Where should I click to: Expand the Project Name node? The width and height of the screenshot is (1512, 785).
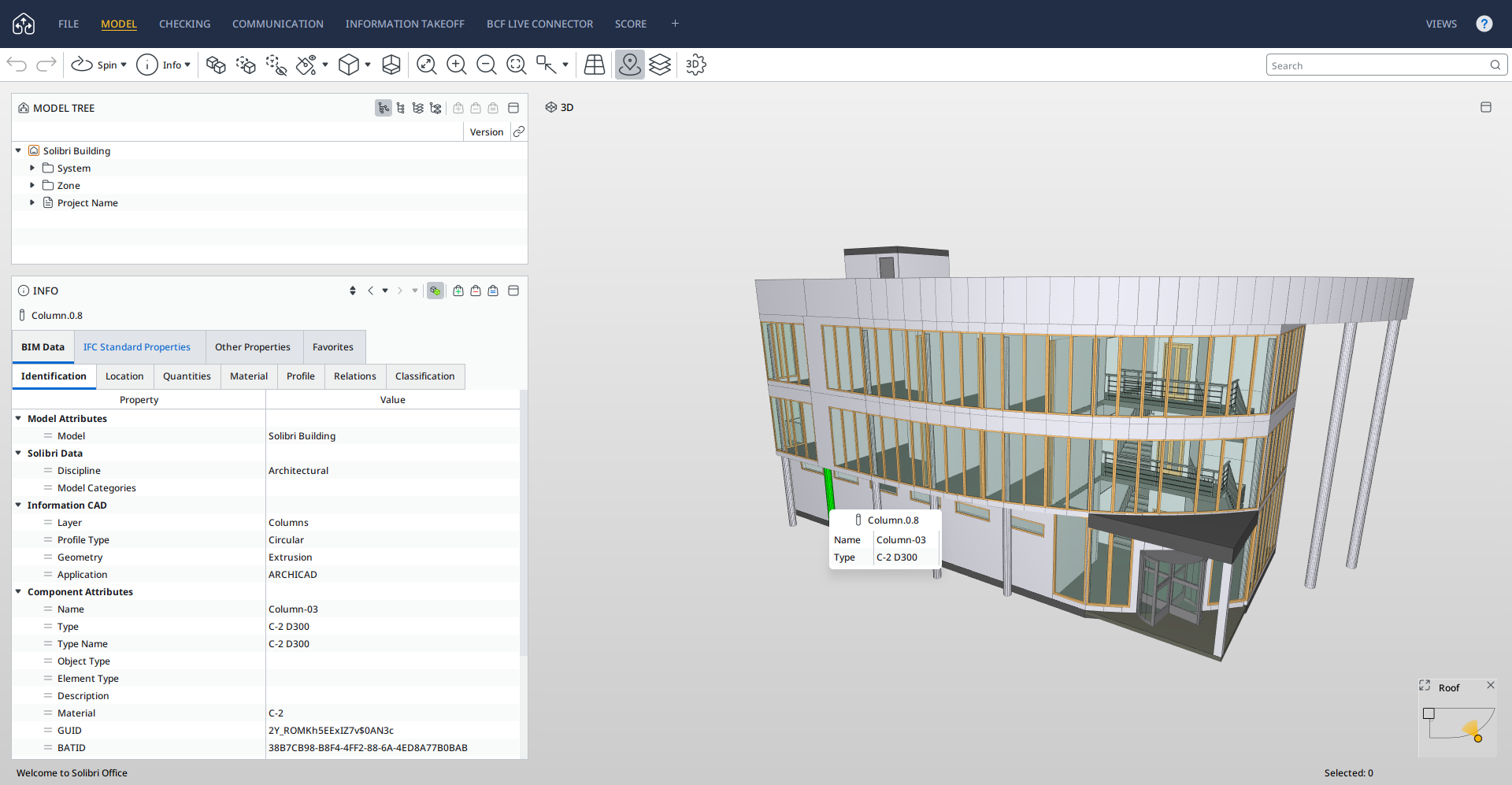pyautogui.click(x=32, y=202)
